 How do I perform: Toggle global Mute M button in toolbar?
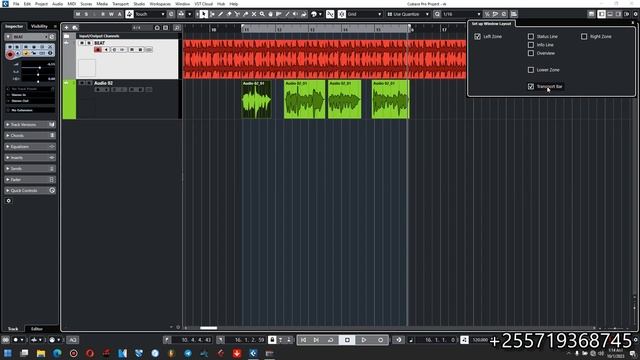click(78, 14)
